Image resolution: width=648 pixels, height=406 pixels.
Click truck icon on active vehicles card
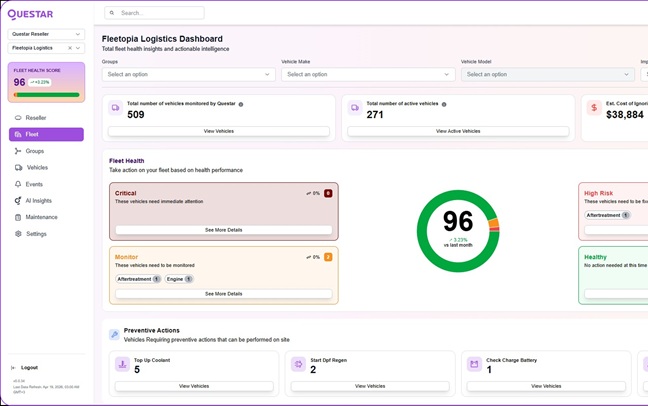point(355,108)
